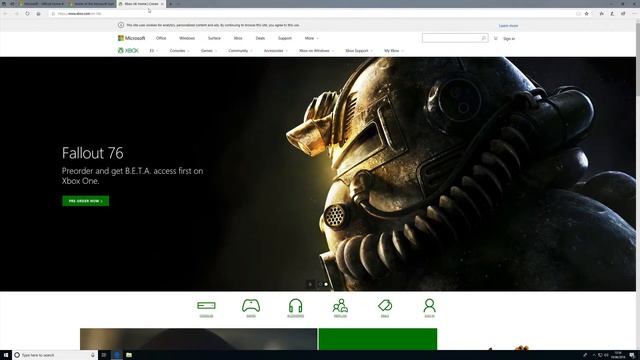Click the PRE-ORDER NOW button
Screen dimensions: 640x360
pyautogui.click(x=86, y=201)
